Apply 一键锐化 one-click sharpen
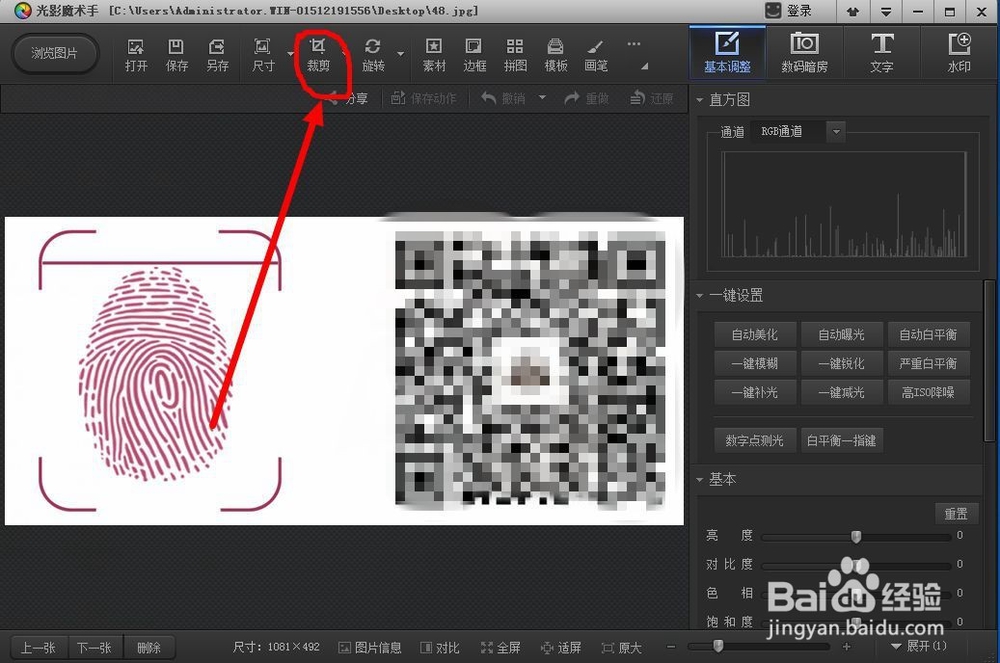The width and height of the screenshot is (1000, 663). coord(842,363)
